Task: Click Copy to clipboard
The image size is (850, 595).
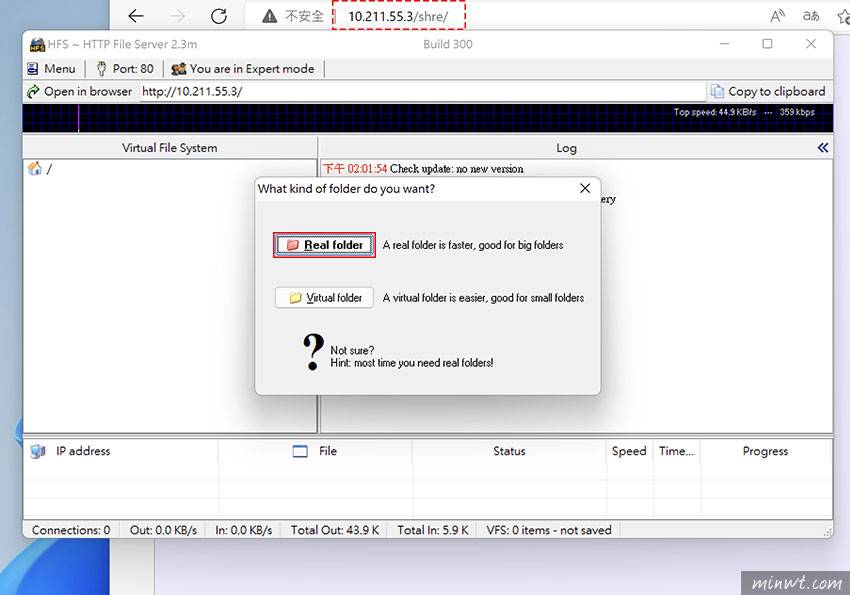Action: point(768,91)
